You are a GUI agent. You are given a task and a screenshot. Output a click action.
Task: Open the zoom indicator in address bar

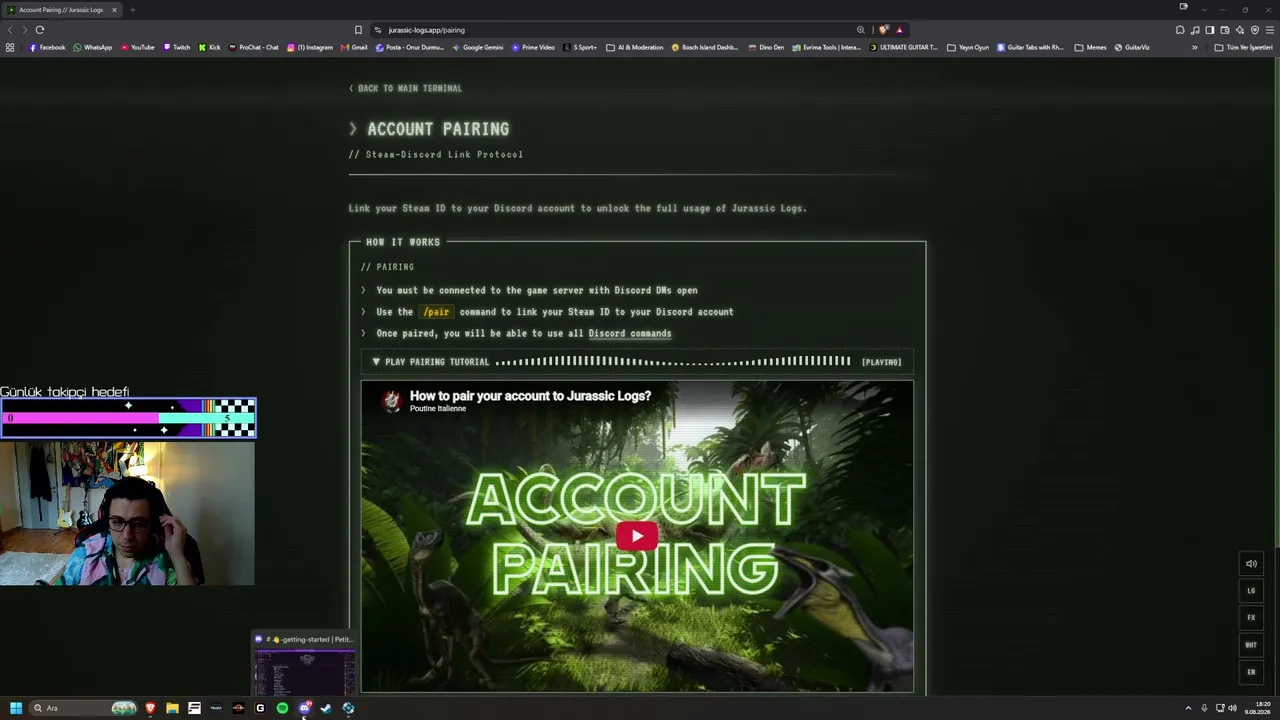pos(860,30)
